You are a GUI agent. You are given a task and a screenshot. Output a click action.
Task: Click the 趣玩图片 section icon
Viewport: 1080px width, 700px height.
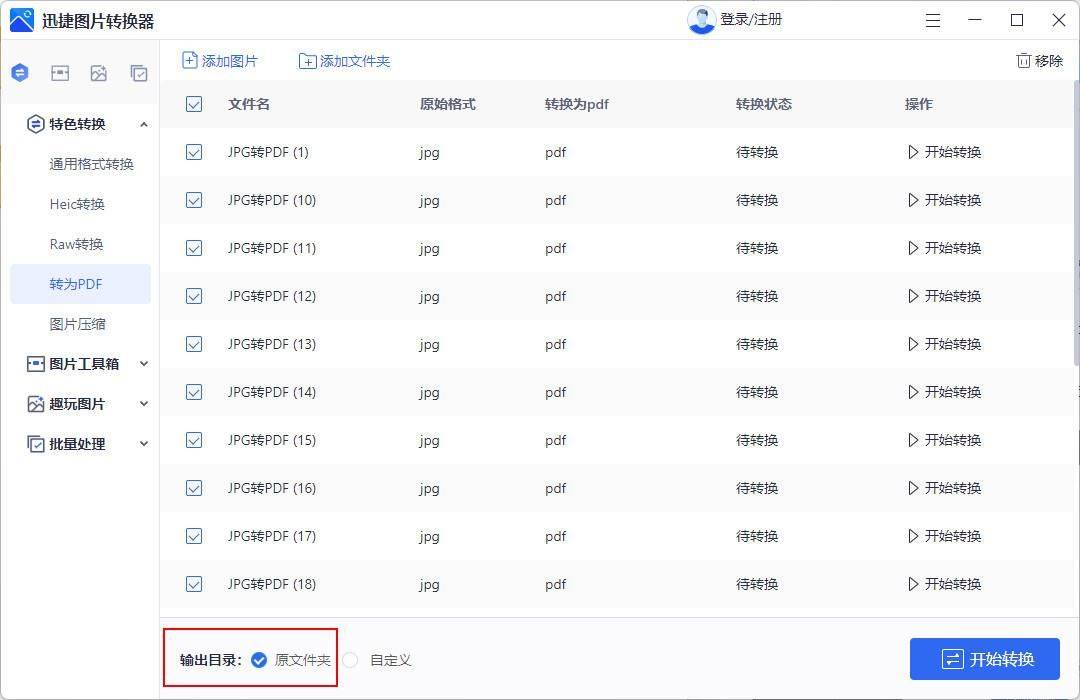[35, 404]
